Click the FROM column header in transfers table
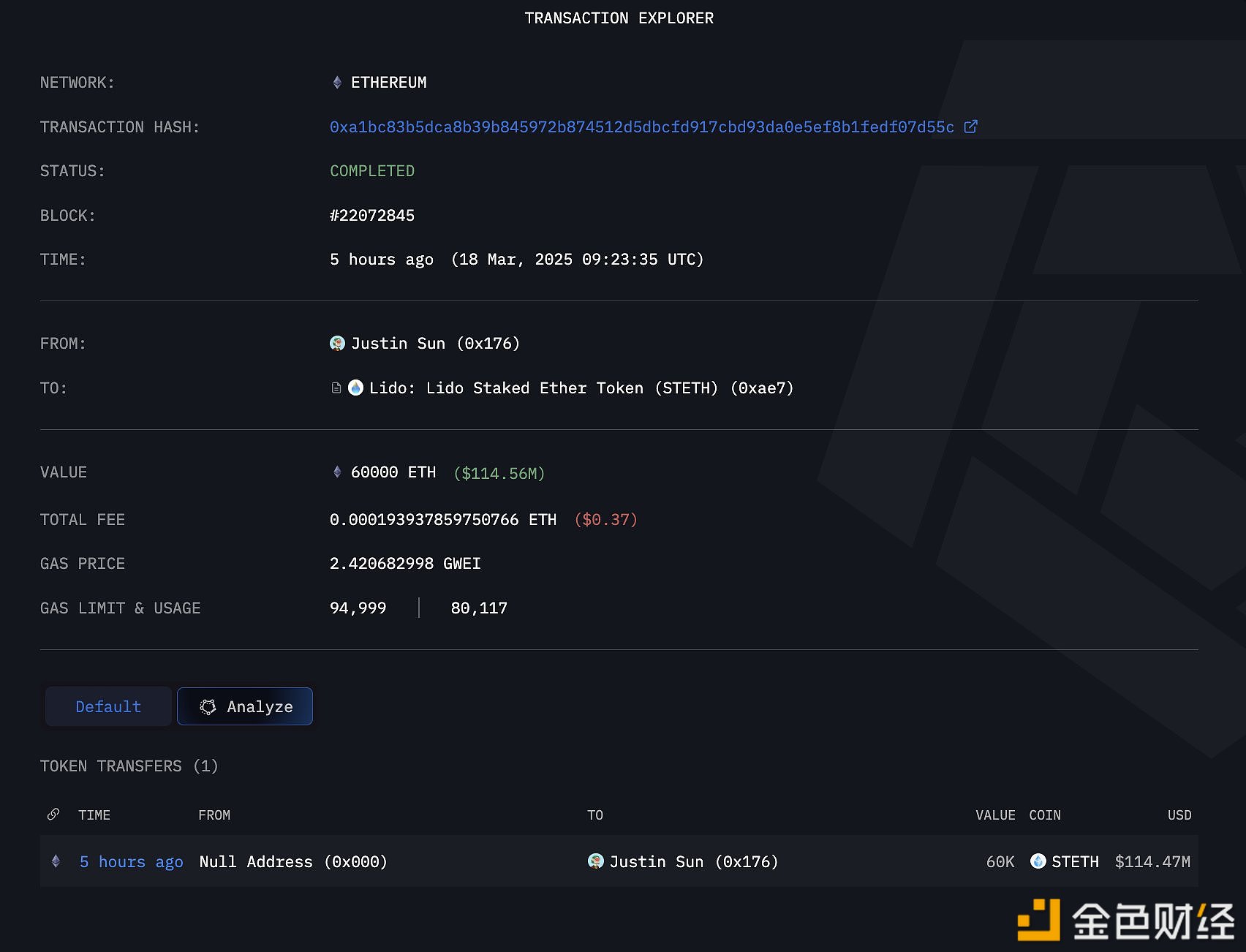1246x952 pixels. tap(214, 815)
